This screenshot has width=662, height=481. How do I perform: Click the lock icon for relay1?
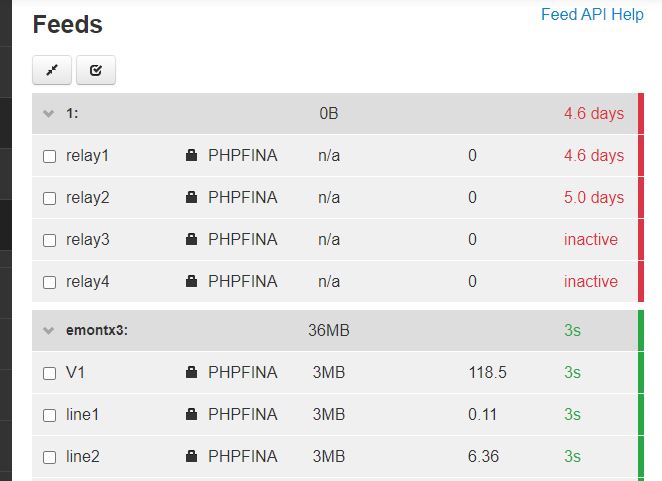[x=191, y=155]
